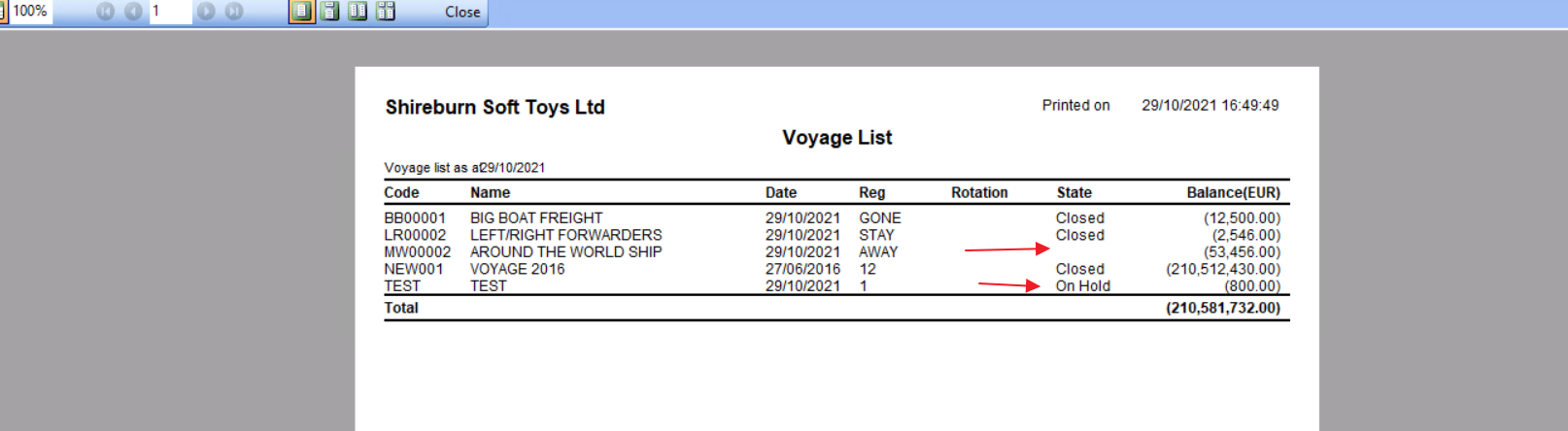Switch to two-page side-by-side view
Image resolution: width=1568 pixels, height=431 pixels.
(x=358, y=12)
